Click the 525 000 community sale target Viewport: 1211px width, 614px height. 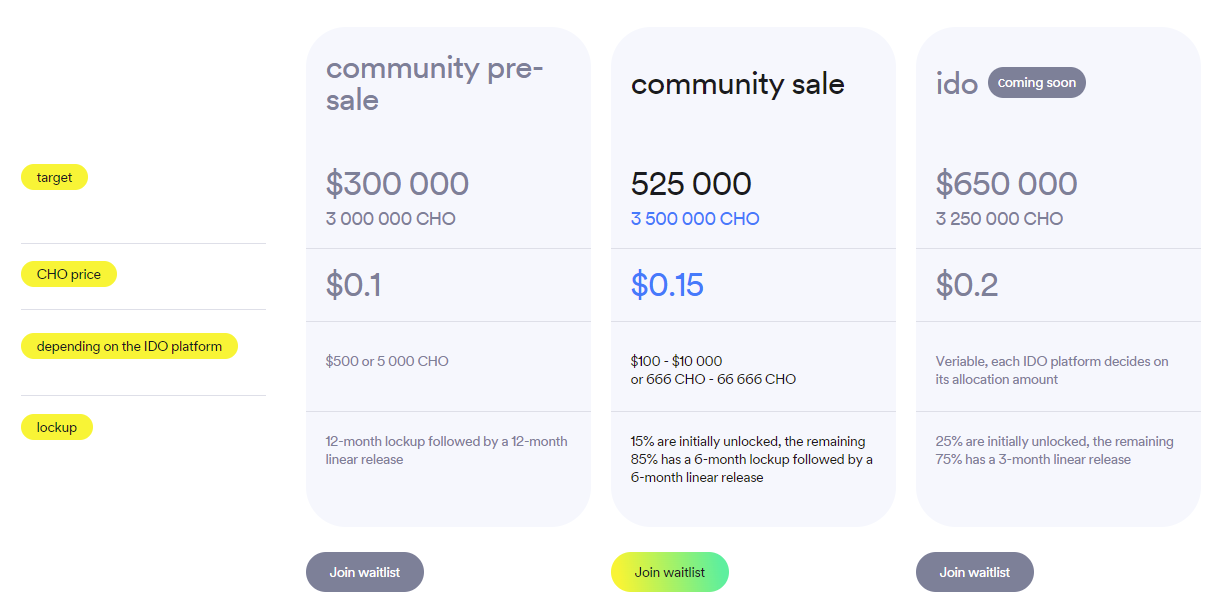pyautogui.click(x=691, y=184)
